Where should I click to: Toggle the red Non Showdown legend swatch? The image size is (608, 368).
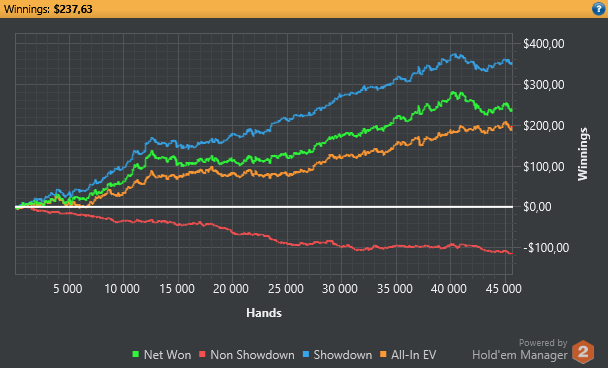(202, 354)
